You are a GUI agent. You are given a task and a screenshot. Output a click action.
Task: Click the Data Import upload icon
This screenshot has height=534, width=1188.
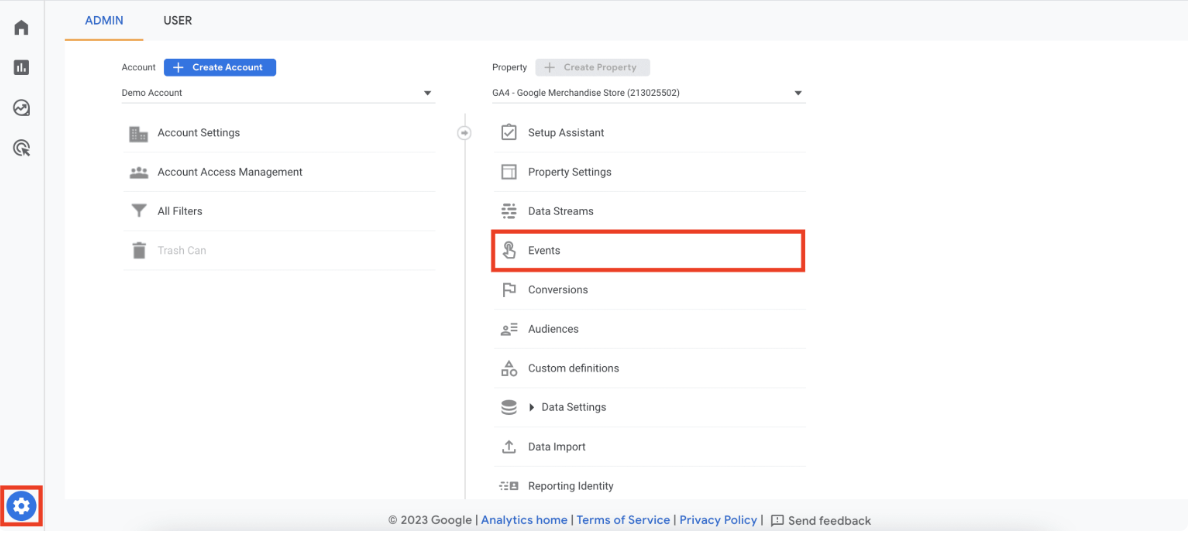pyautogui.click(x=509, y=447)
